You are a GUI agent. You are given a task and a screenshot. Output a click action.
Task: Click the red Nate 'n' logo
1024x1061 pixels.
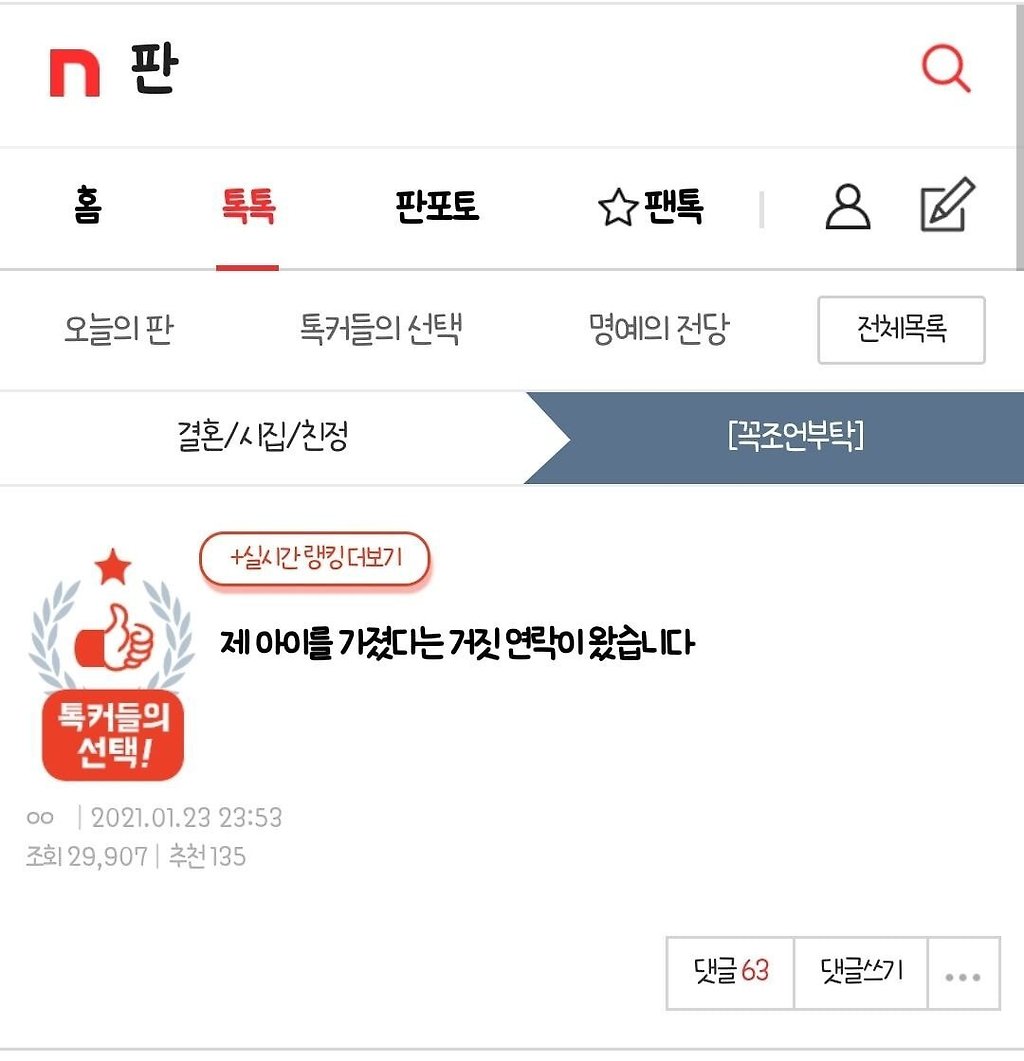coord(74,72)
